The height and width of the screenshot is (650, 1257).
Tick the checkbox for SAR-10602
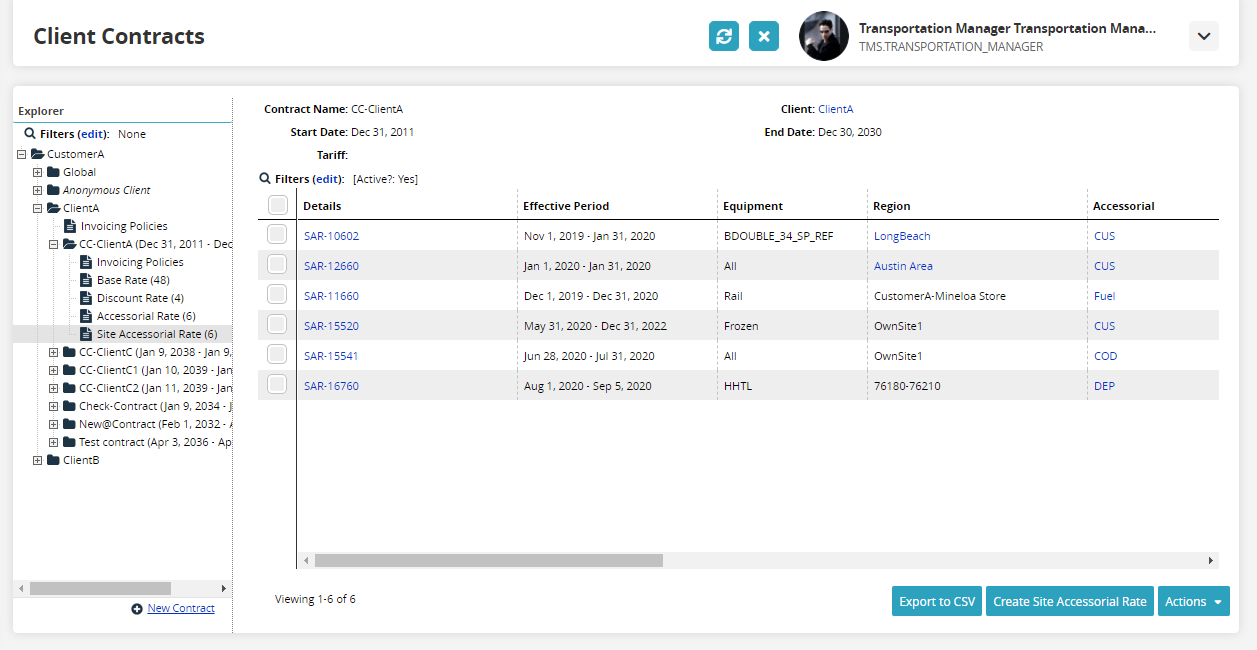(277, 235)
